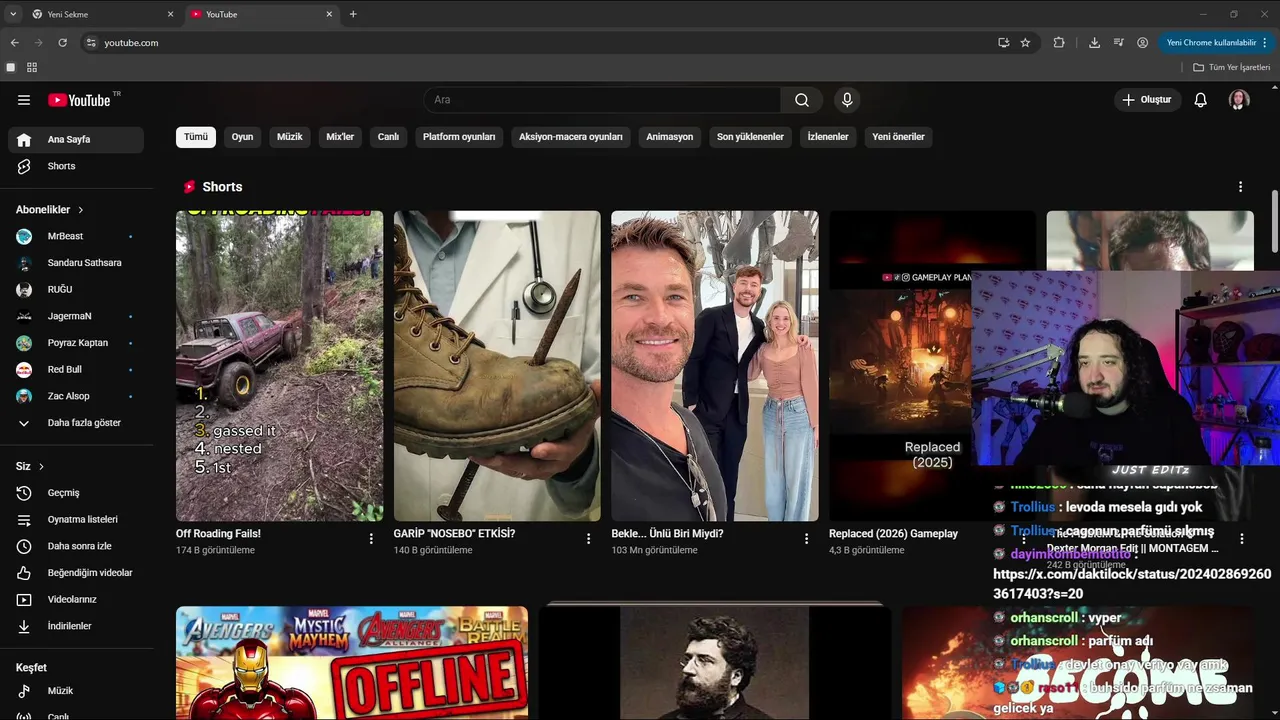Open Zac Alsop channel subscription
Image resolution: width=1280 pixels, height=720 pixels.
coord(76,396)
